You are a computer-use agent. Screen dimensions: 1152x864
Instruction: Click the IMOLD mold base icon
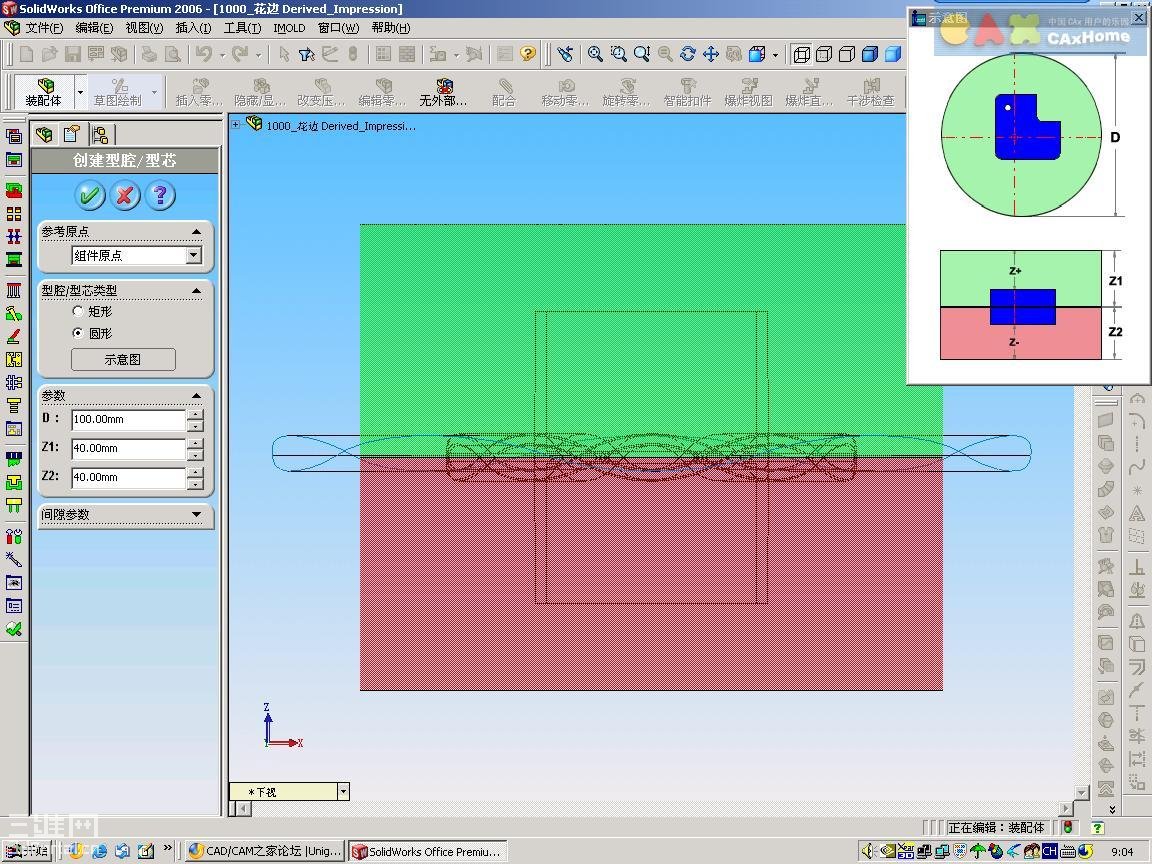13,259
